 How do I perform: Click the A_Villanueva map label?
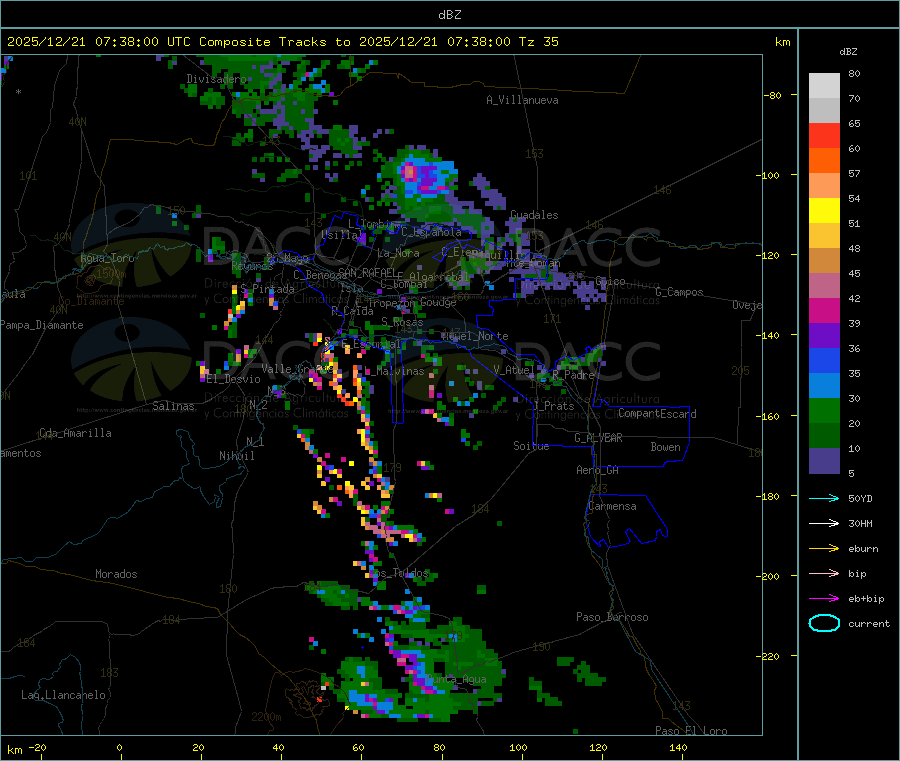522,100
